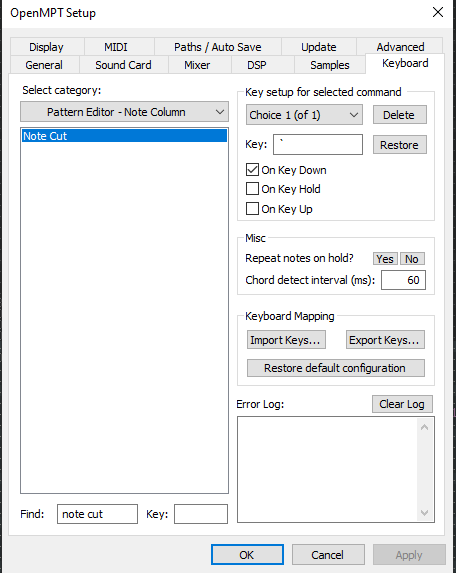Click the Cancel button
The width and height of the screenshot is (456, 573).
328,555
